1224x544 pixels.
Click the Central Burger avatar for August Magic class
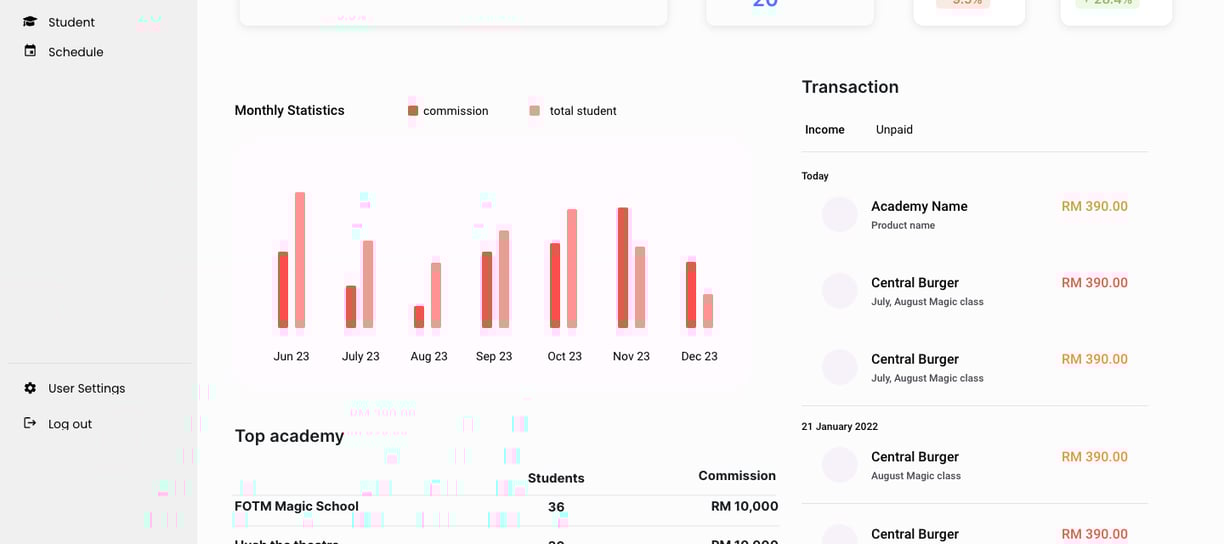tap(840, 464)
